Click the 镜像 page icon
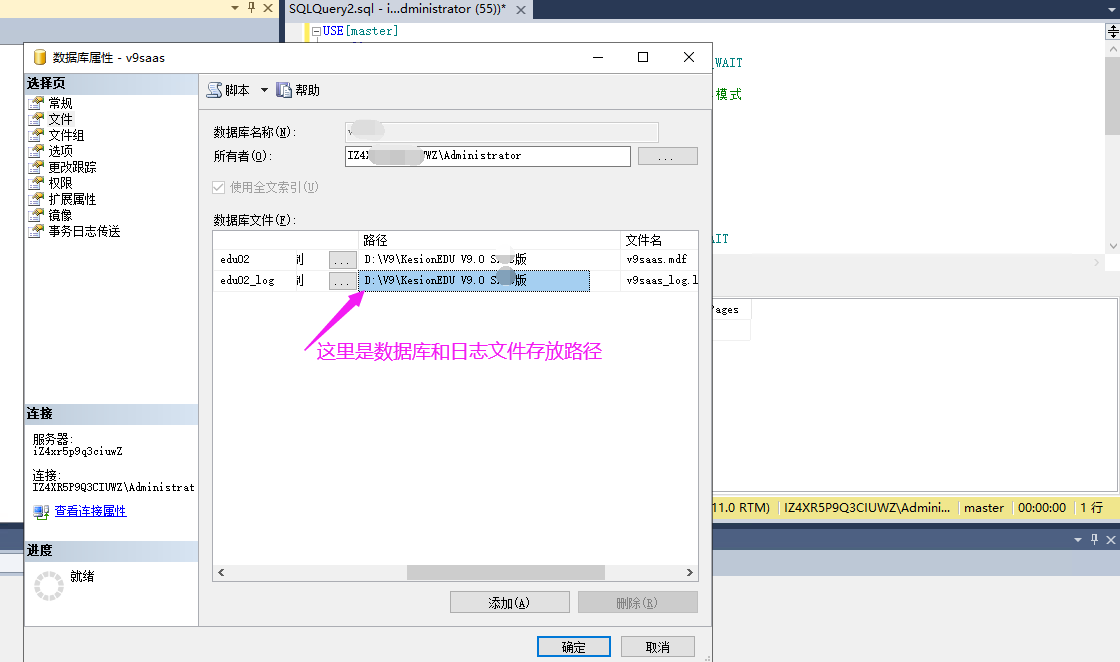1120x662 pixels. click(x=37, y=215)
